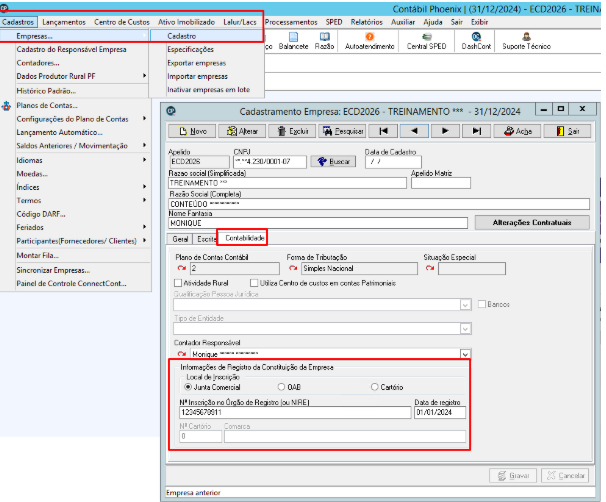Click the red arrow beside Forma de Tributação

[293, 268]
